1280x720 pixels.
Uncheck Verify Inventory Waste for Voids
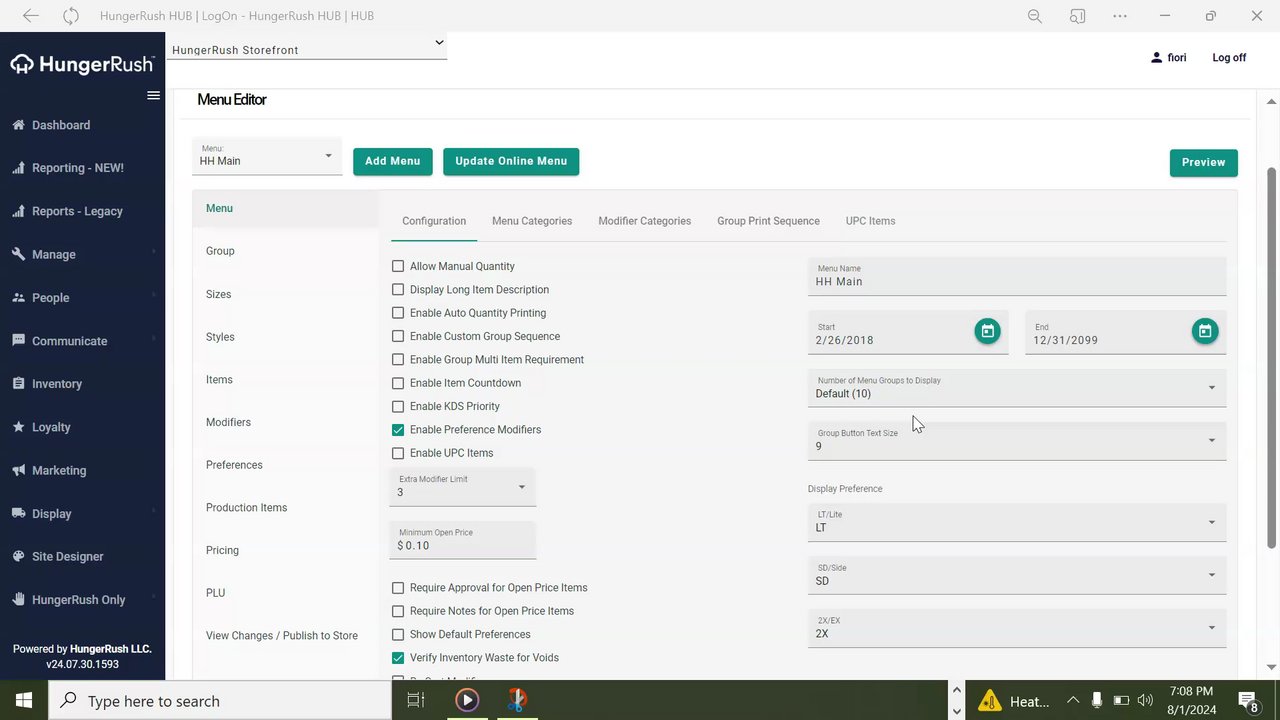[x=398, y=658]
